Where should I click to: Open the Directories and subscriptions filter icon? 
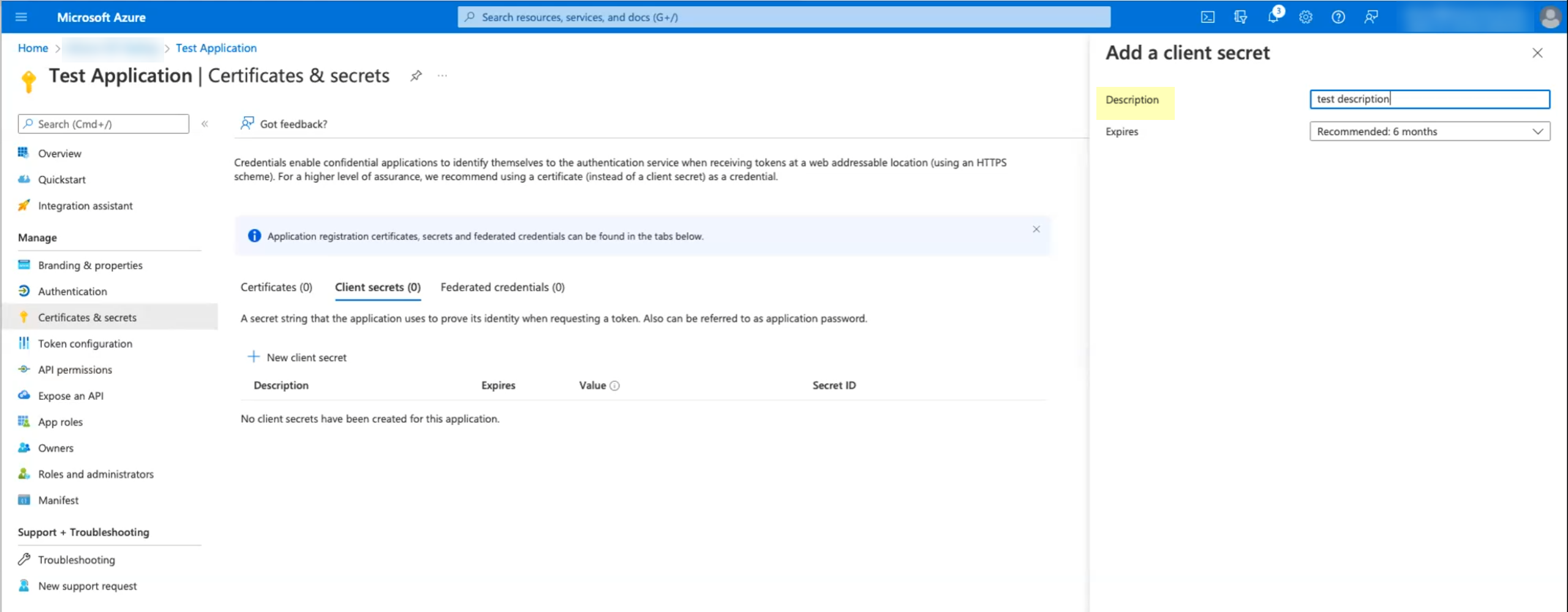click(x=1240, y=17)
